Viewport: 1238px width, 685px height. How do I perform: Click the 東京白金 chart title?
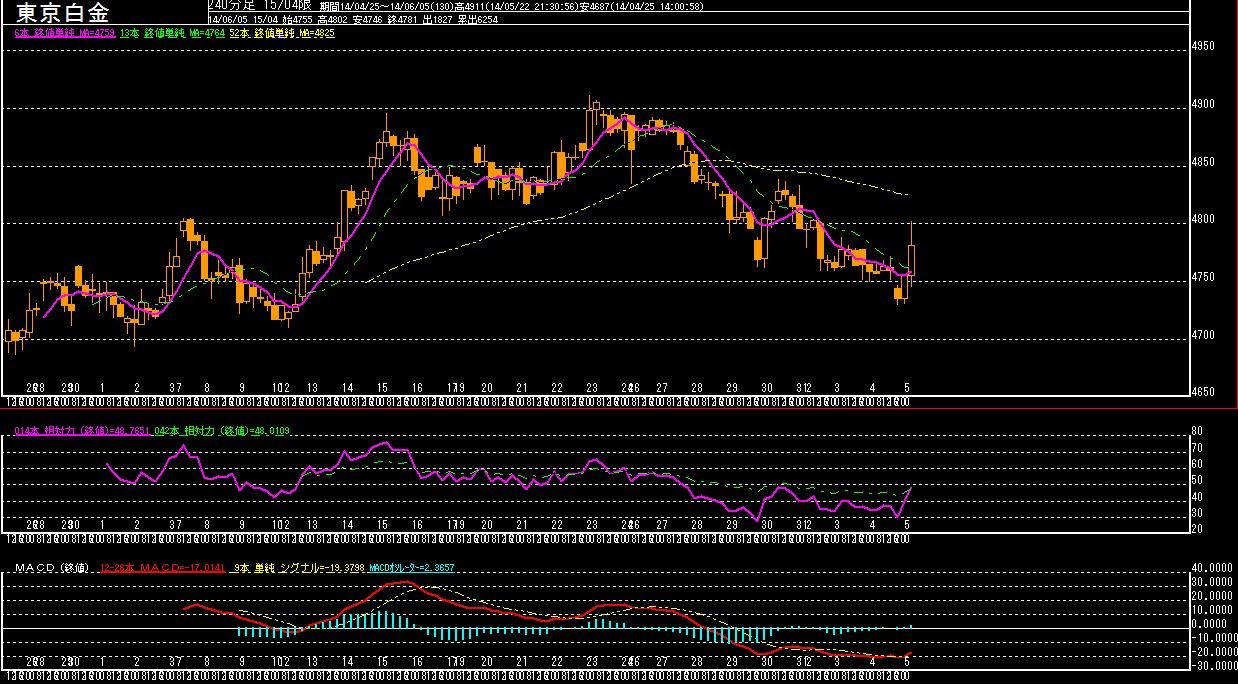(63, 12)
